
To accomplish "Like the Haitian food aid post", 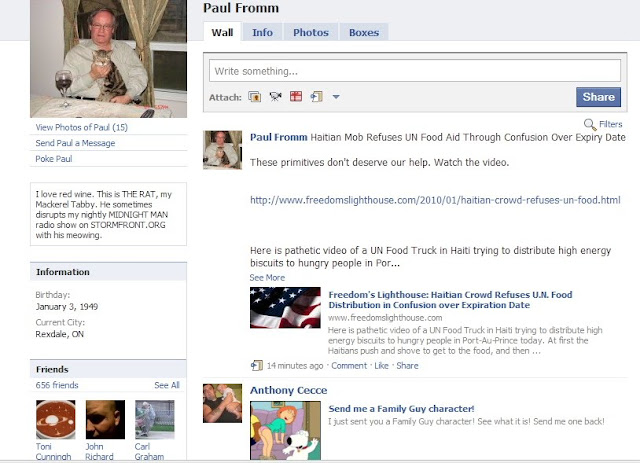I will [x=382, y=365].
